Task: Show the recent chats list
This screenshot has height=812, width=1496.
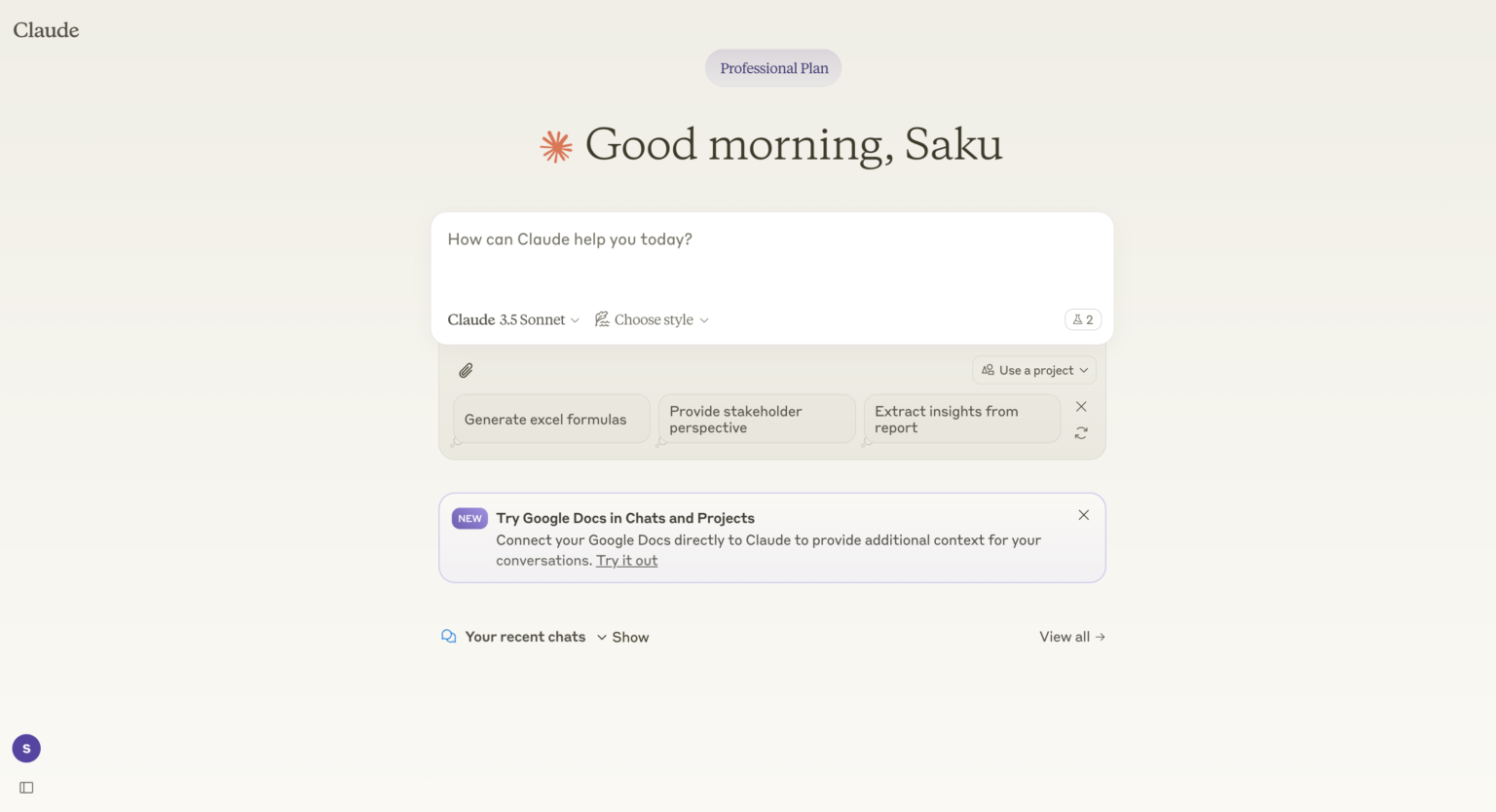Action: pyautogui.click(x=623, y=637)
